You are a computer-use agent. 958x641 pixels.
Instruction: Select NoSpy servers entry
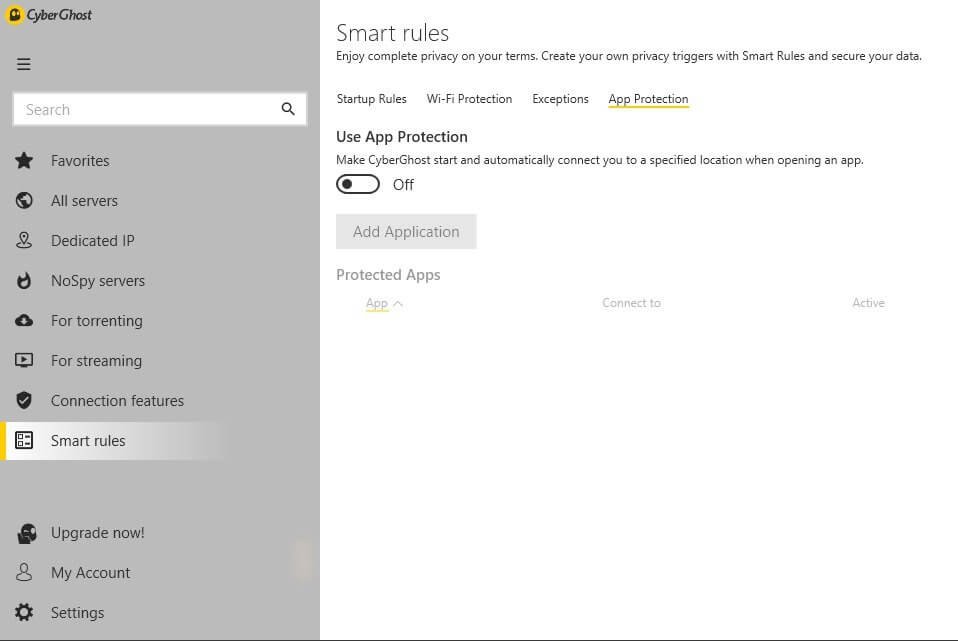click(x=98, y=280)
